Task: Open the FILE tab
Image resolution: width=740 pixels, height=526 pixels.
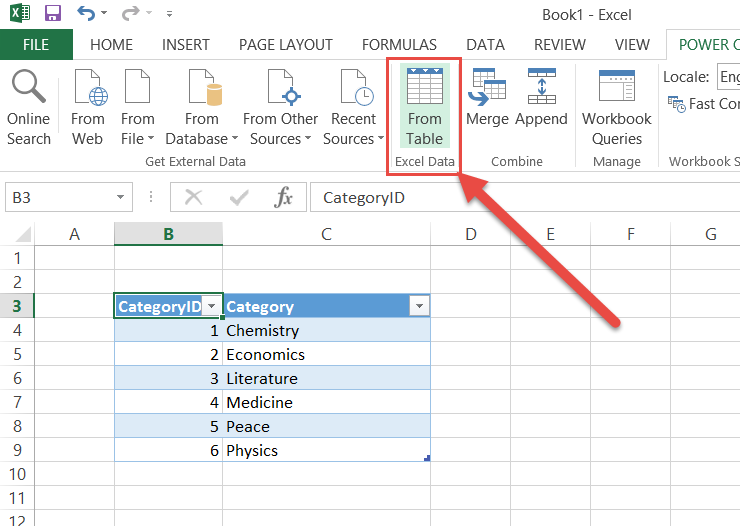Action: coord(36,45)
